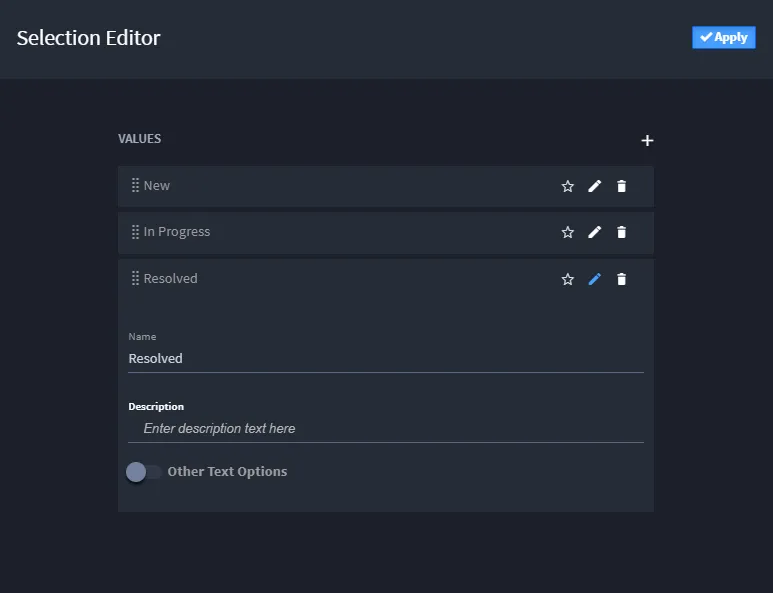
Task: Edit the New value with pencil
Action: click(x=595, y=186)
